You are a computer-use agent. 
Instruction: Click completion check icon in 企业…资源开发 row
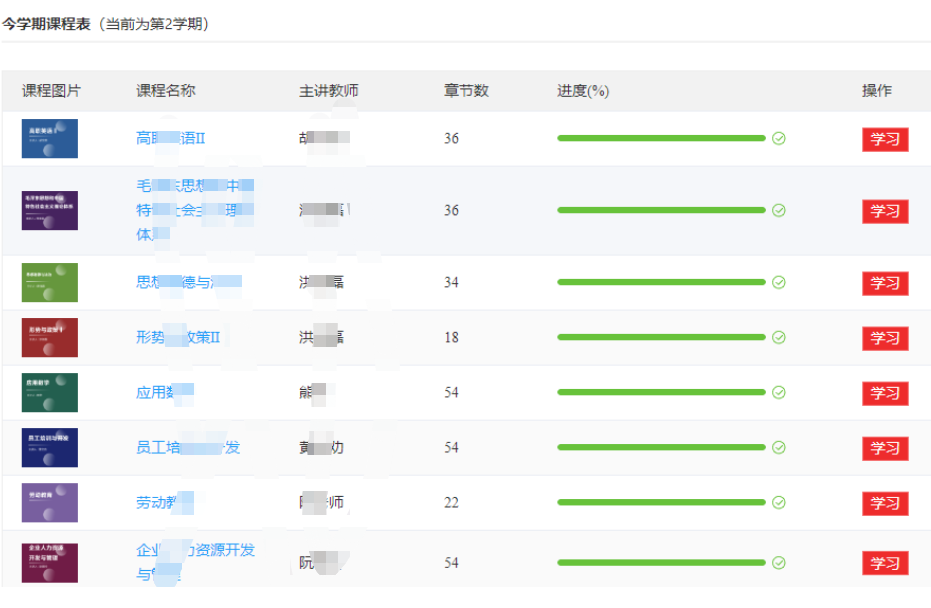coord(778,562)
